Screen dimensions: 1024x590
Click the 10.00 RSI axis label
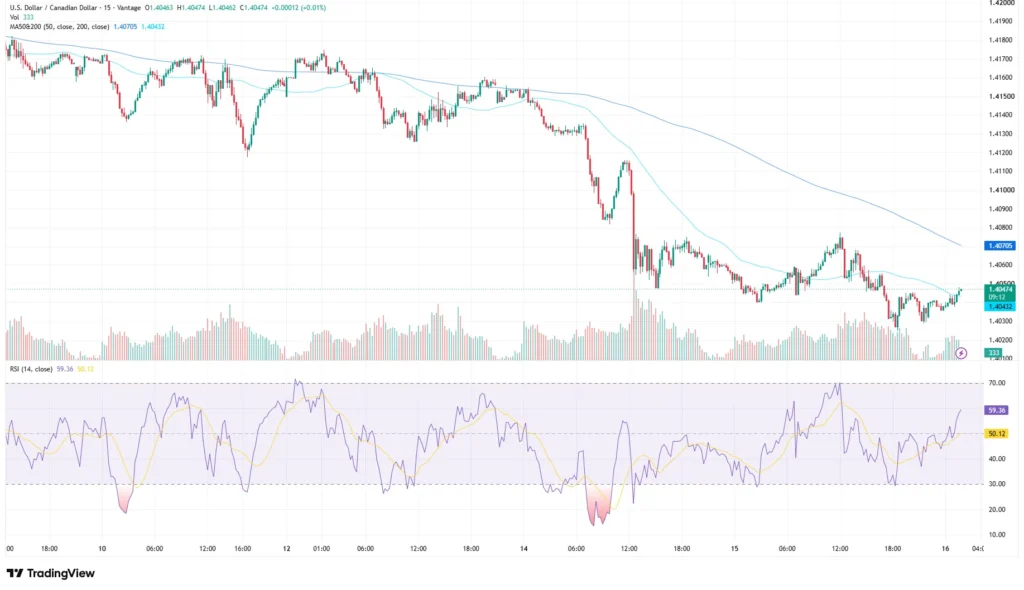point(997,534)
